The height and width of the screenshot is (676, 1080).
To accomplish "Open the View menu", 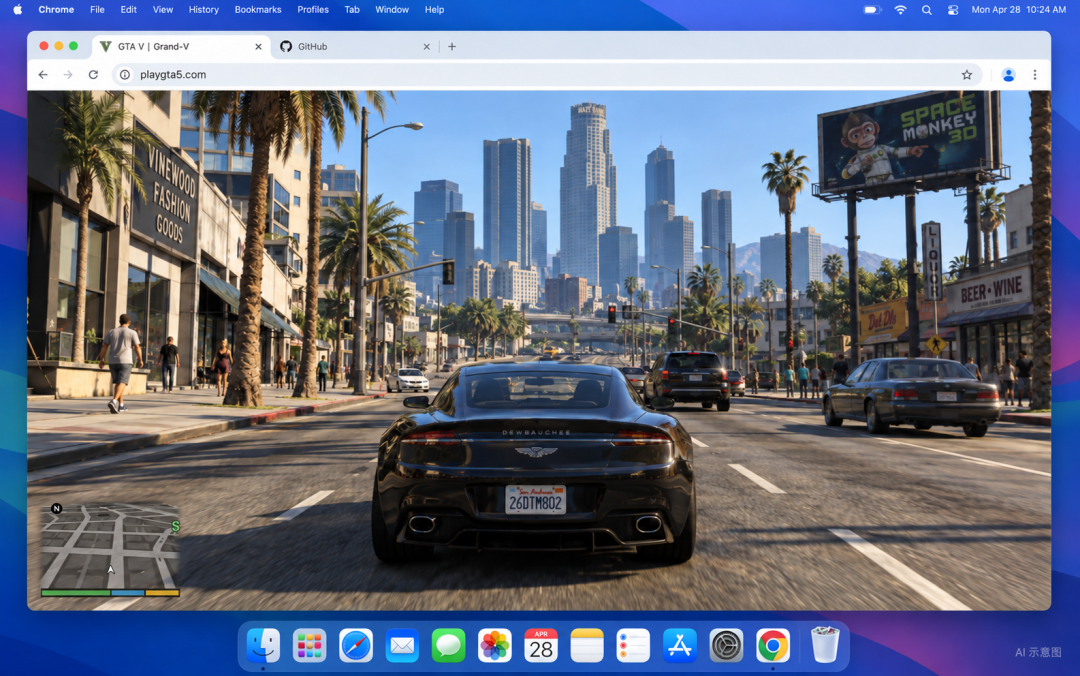I will (x=163, y=10).
